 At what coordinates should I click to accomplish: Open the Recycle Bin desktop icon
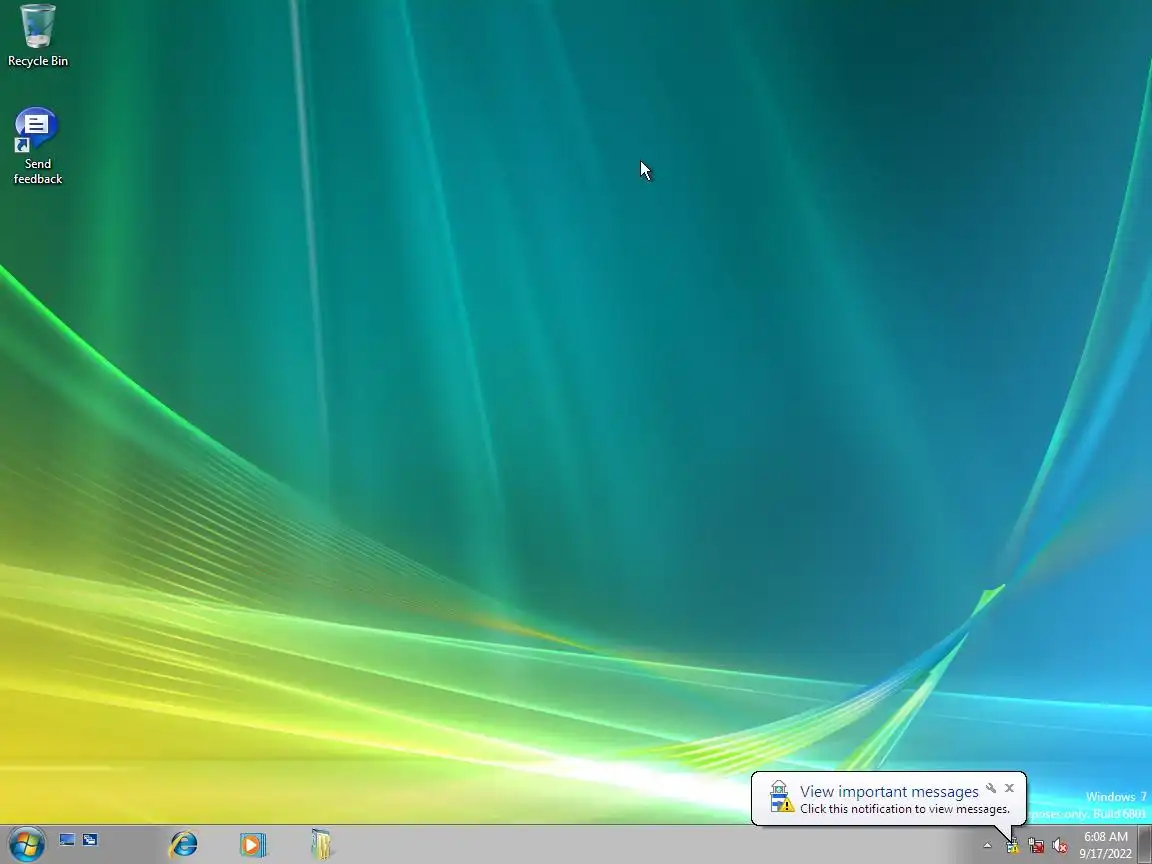(x=37, y=35)
